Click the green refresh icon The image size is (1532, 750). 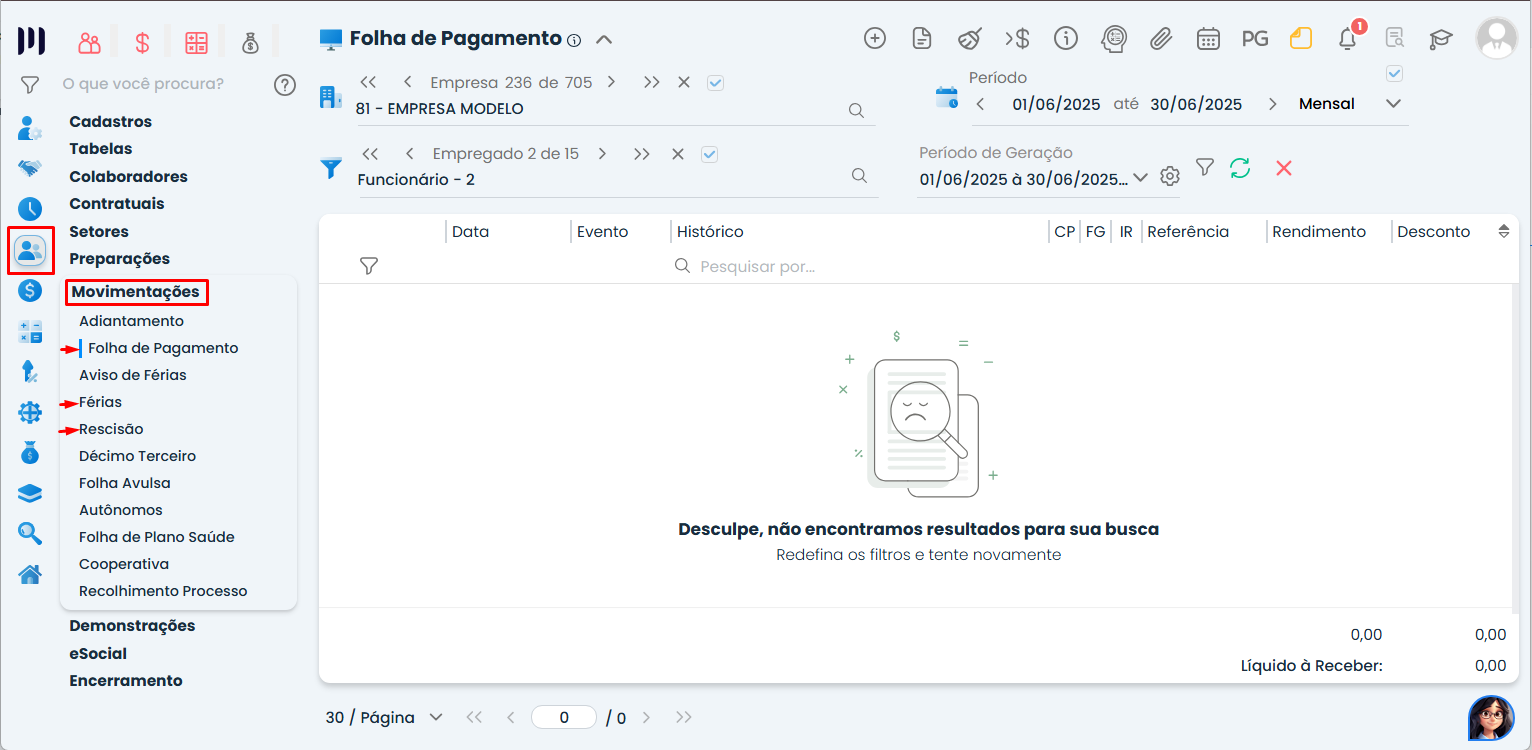pos(1240,168)
